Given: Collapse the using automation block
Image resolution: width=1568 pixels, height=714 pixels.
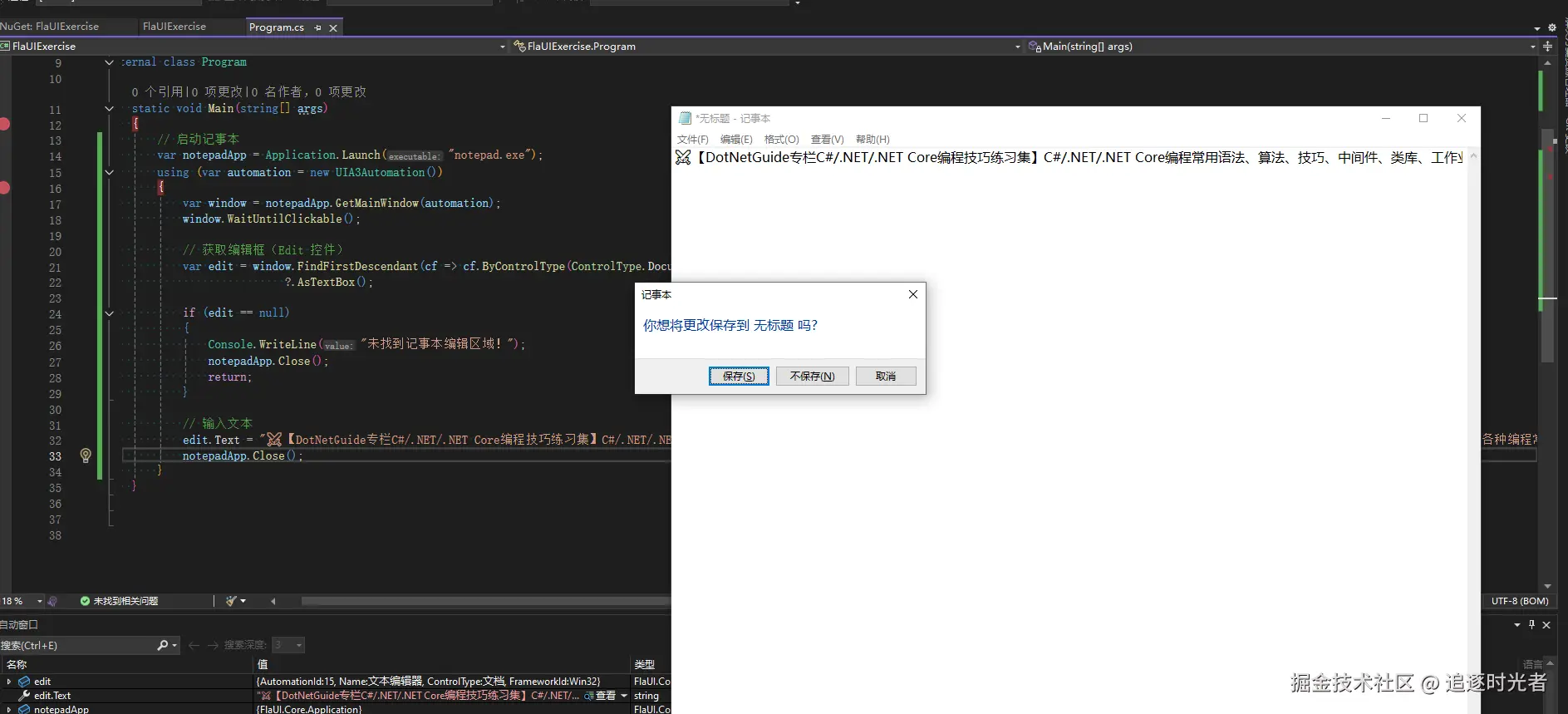Looking at the screenshot, I should 109,173.
